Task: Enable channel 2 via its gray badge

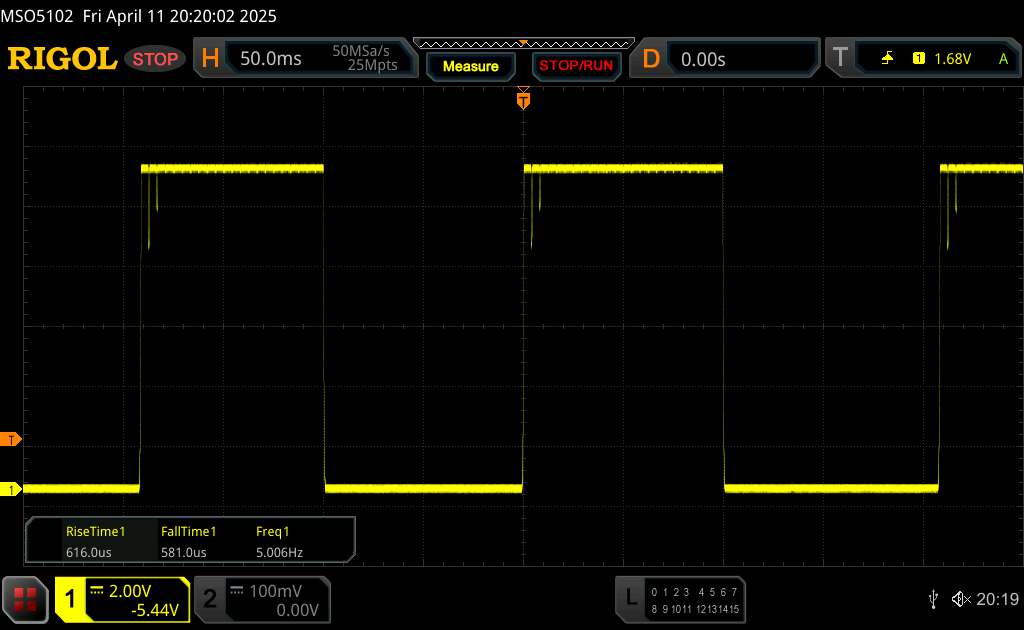Action: [x=210, y=598]
